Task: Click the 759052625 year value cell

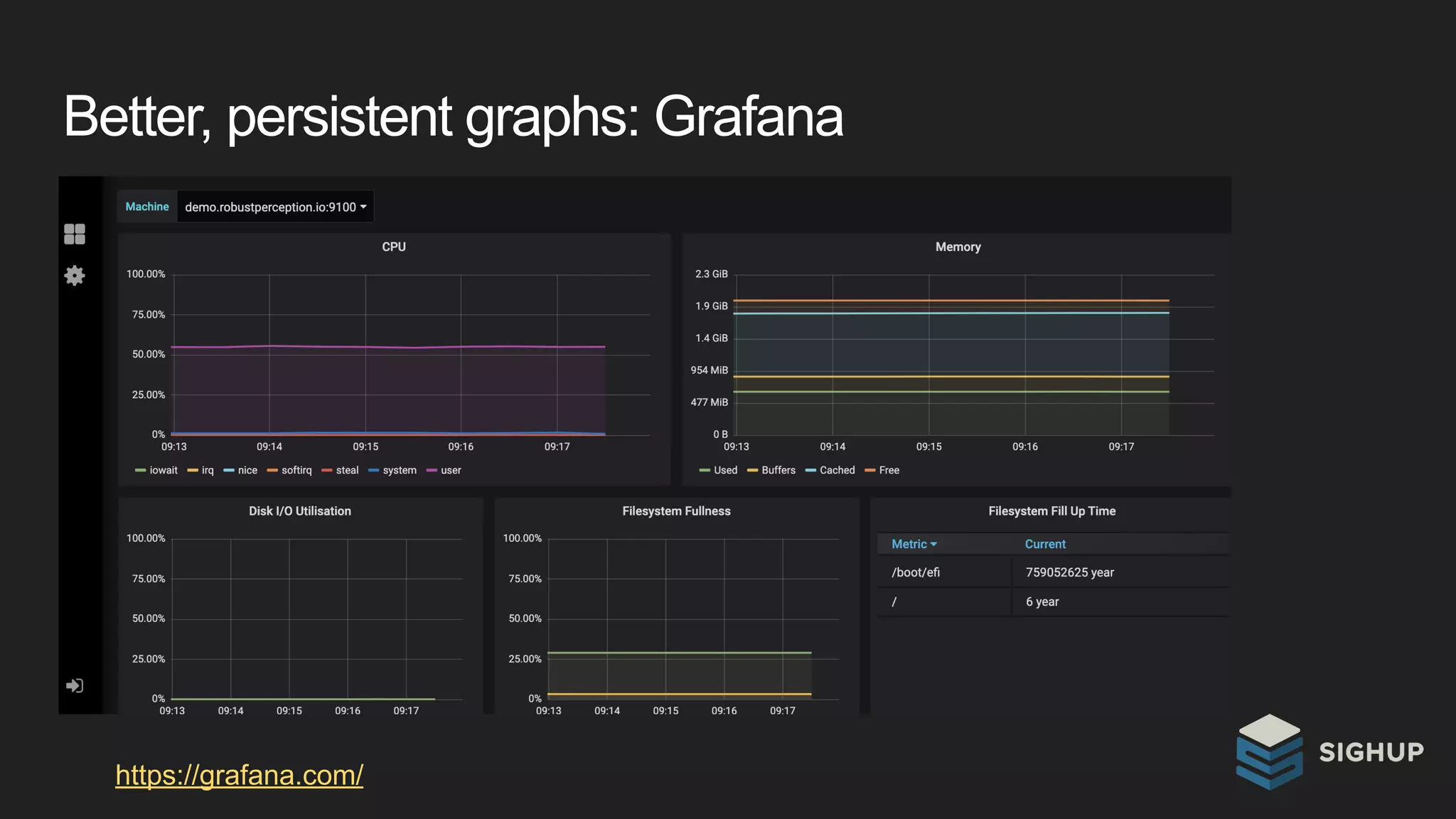Action: 1121,572
